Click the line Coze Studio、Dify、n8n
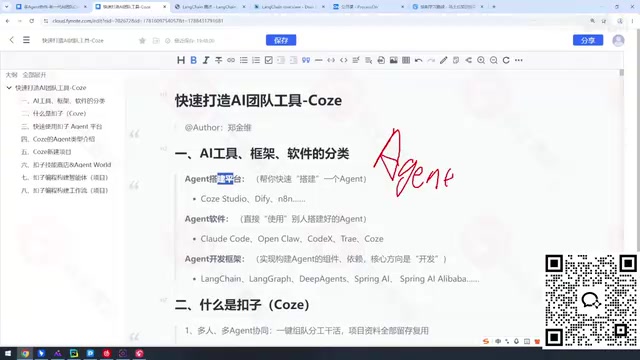The height and width of the screenshot is (360, 640). (x=253, y=199)
